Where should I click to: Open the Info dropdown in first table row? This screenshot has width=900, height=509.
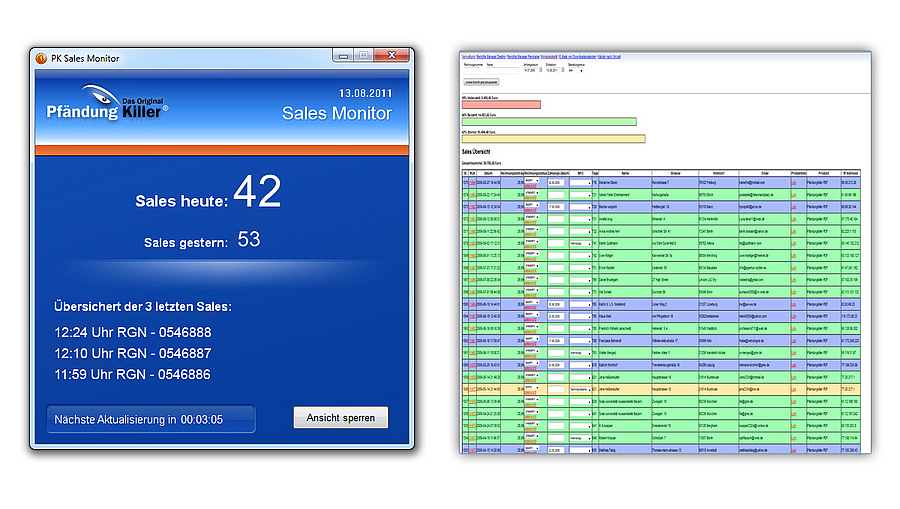pos(580,182)
